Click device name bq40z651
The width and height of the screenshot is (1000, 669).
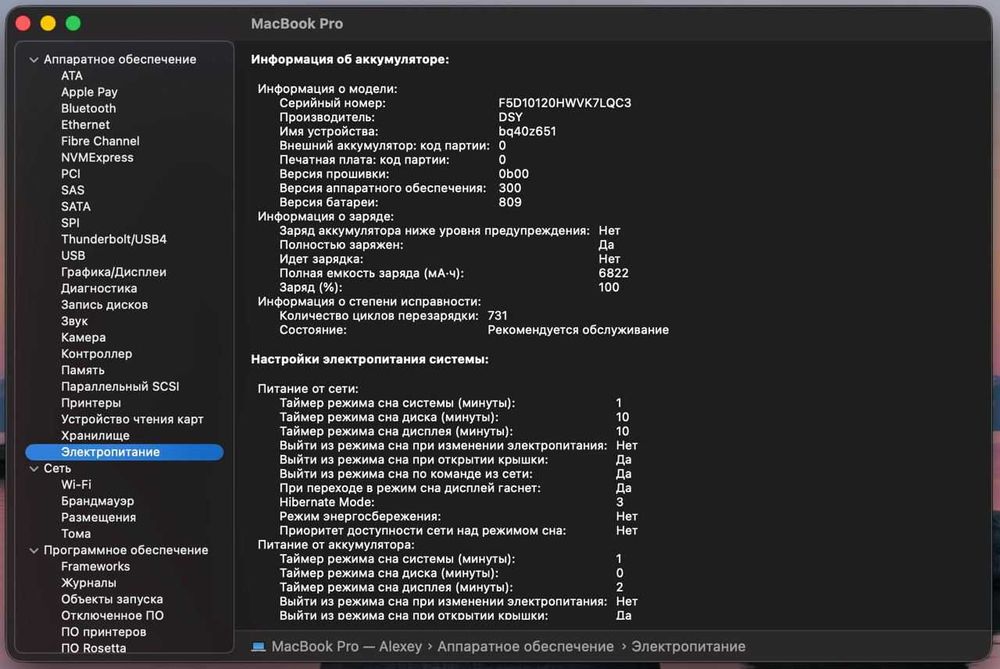click(527, 131)
